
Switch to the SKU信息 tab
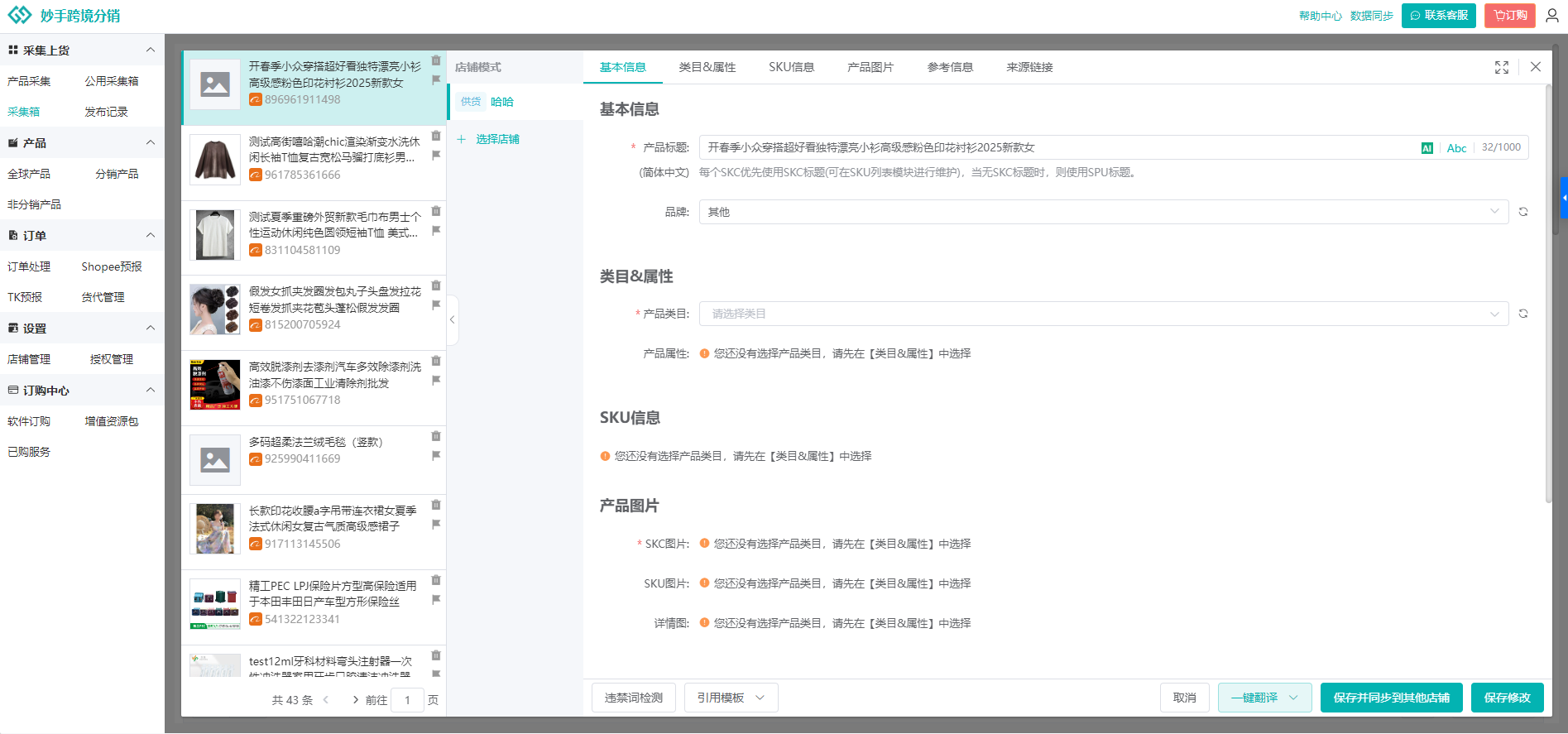click(x=791, y=67)
